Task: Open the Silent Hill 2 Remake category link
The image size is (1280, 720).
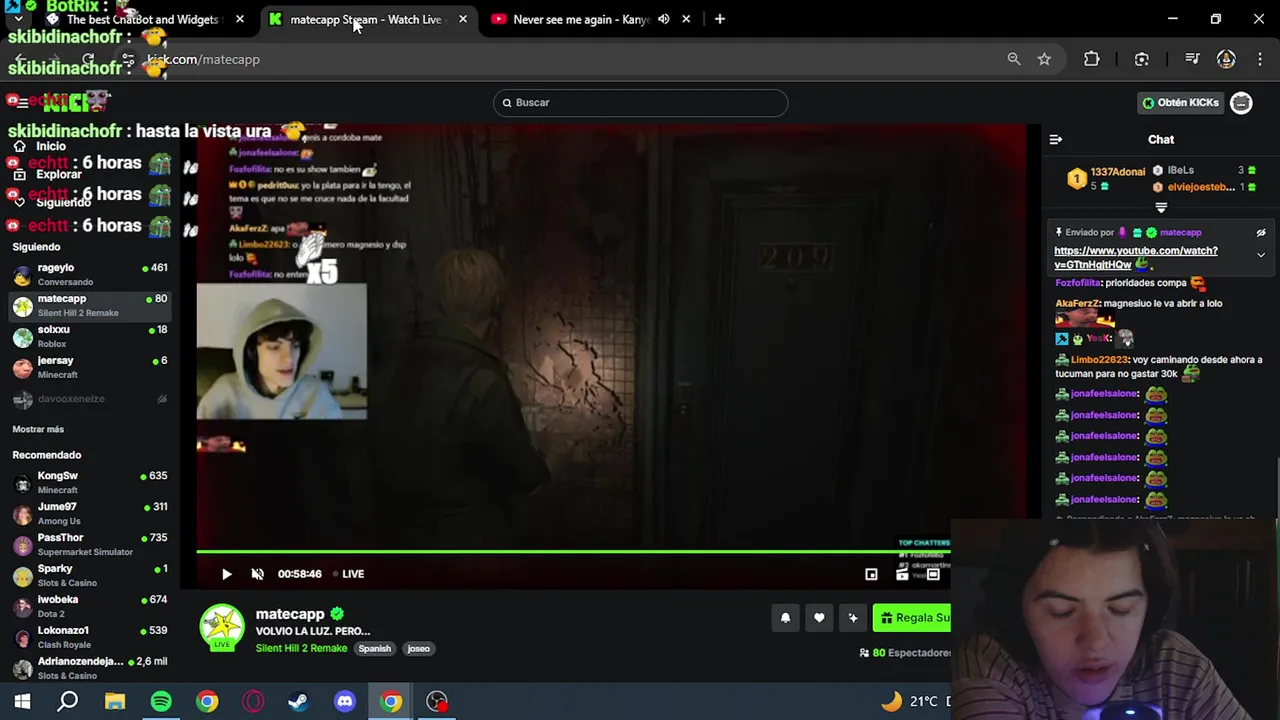Action: tap(301, 648)
